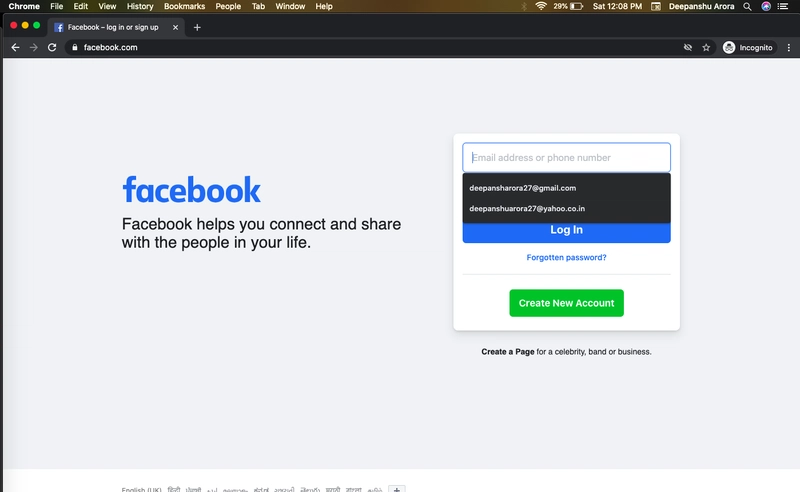Open Chrome's three-dot menu
800x492 pixels.
coord(789,47)
